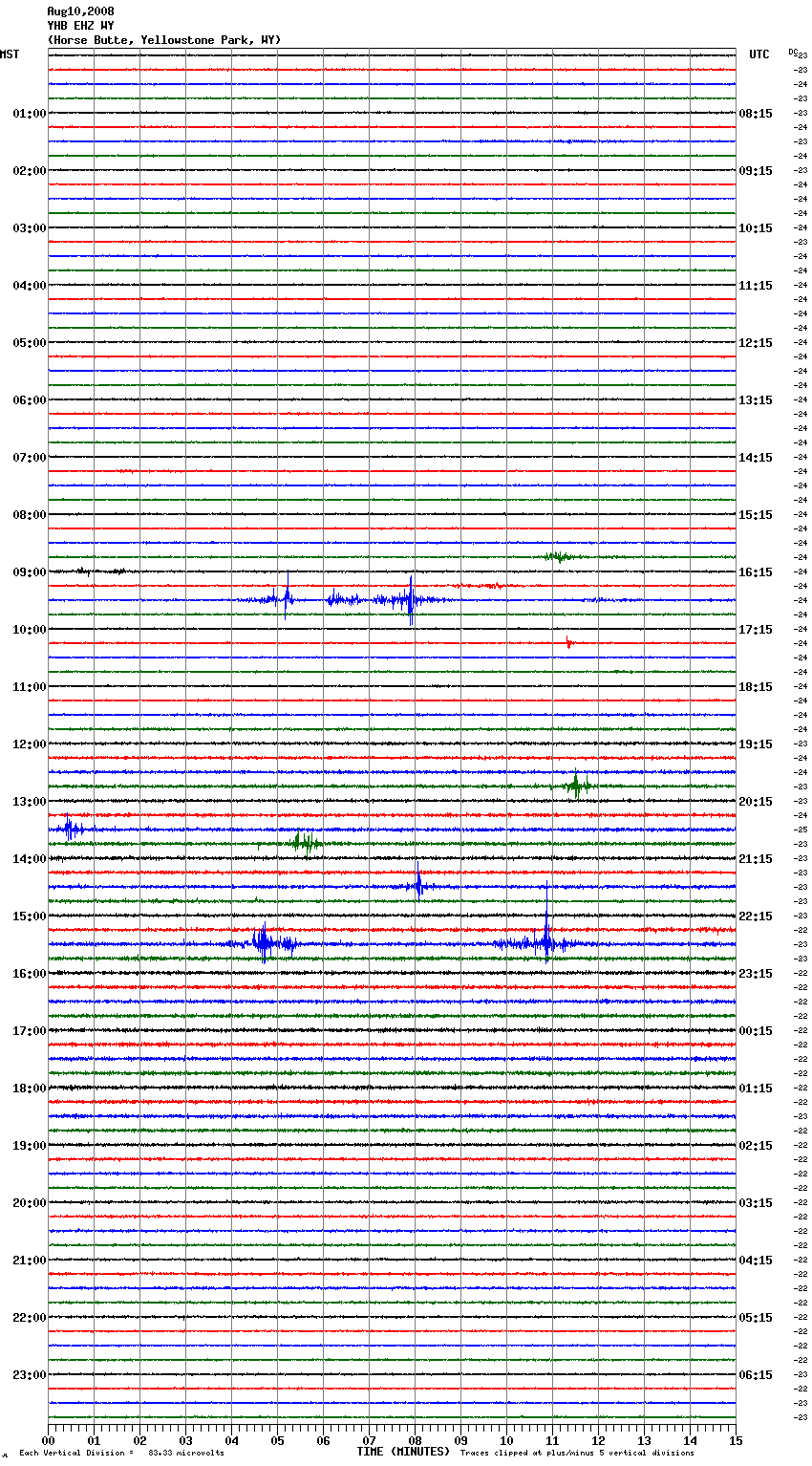This screenshot has width=812, height=1466.
Task: Click the 23:00 MST time label
Action: coord(30,1375)
